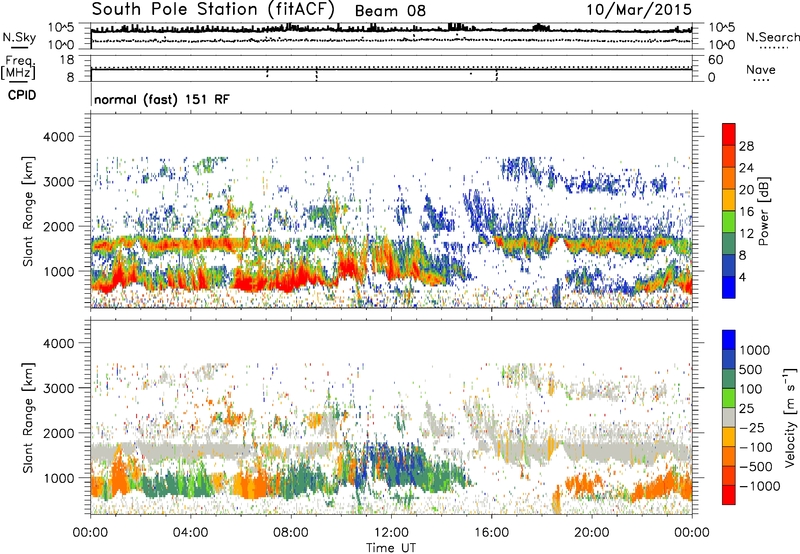
Task: Select the '4000' tick of the velocity panel
Action: [x=58, y=343]
